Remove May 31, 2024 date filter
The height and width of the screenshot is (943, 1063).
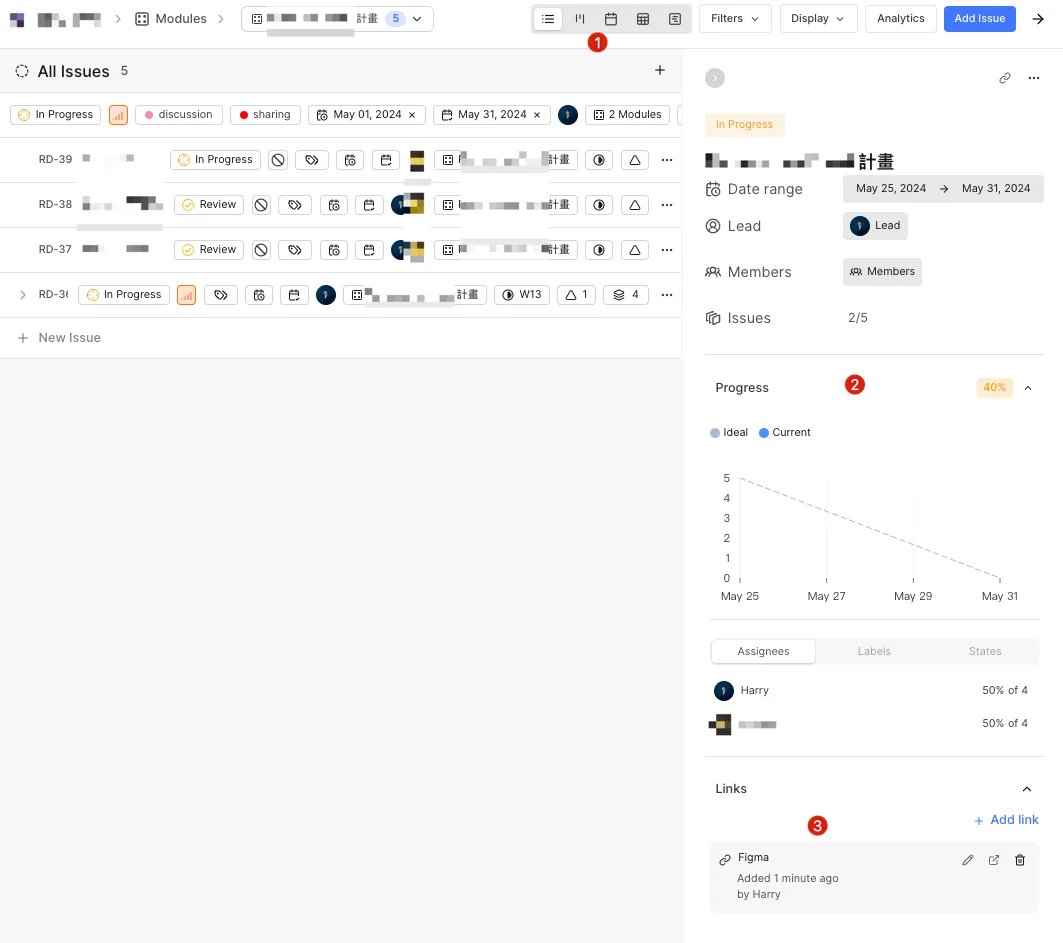pyautogui.click(x=537, y=115)
